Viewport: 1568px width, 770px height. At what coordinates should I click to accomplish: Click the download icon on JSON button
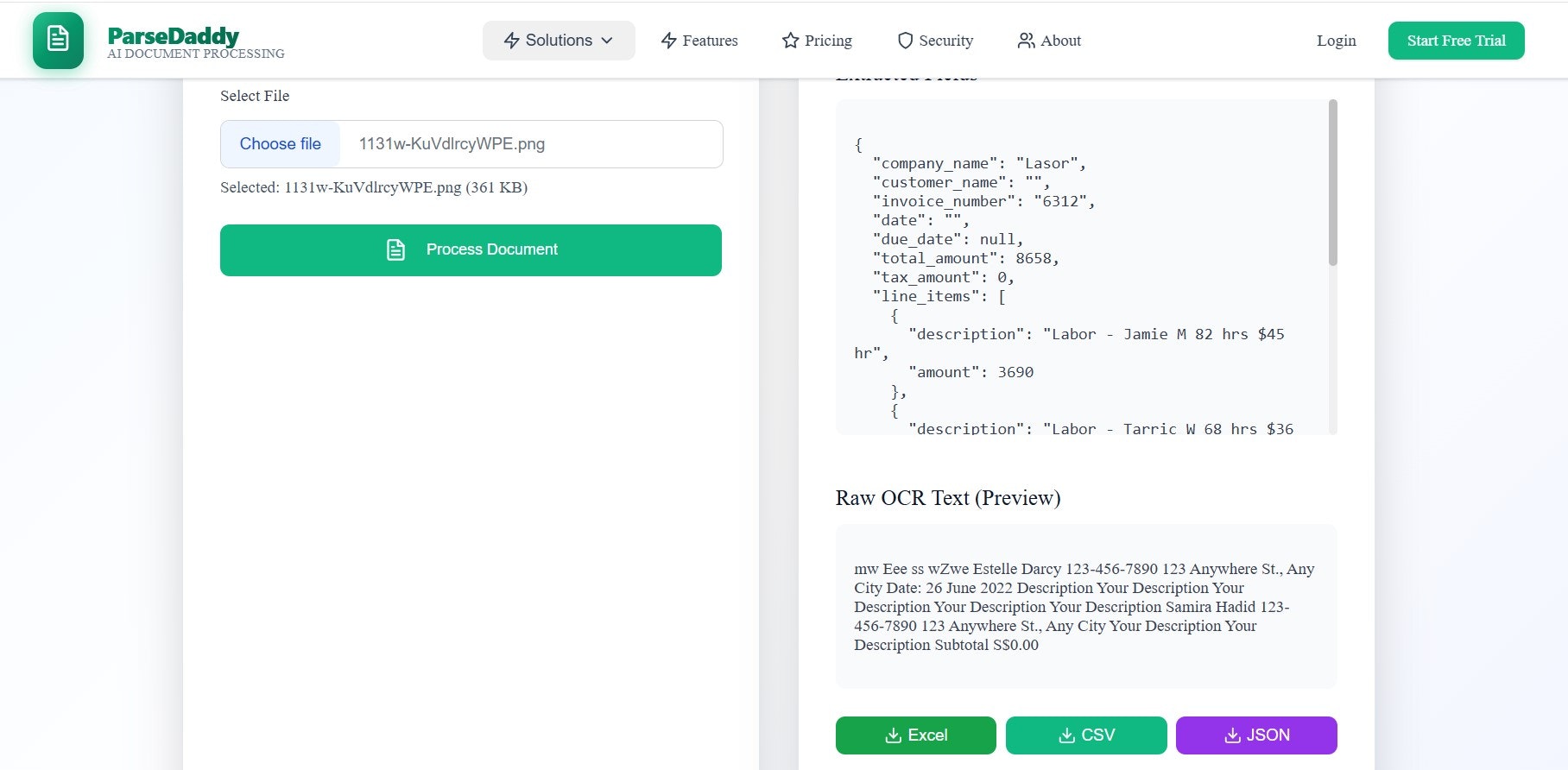pos(1232,735)
